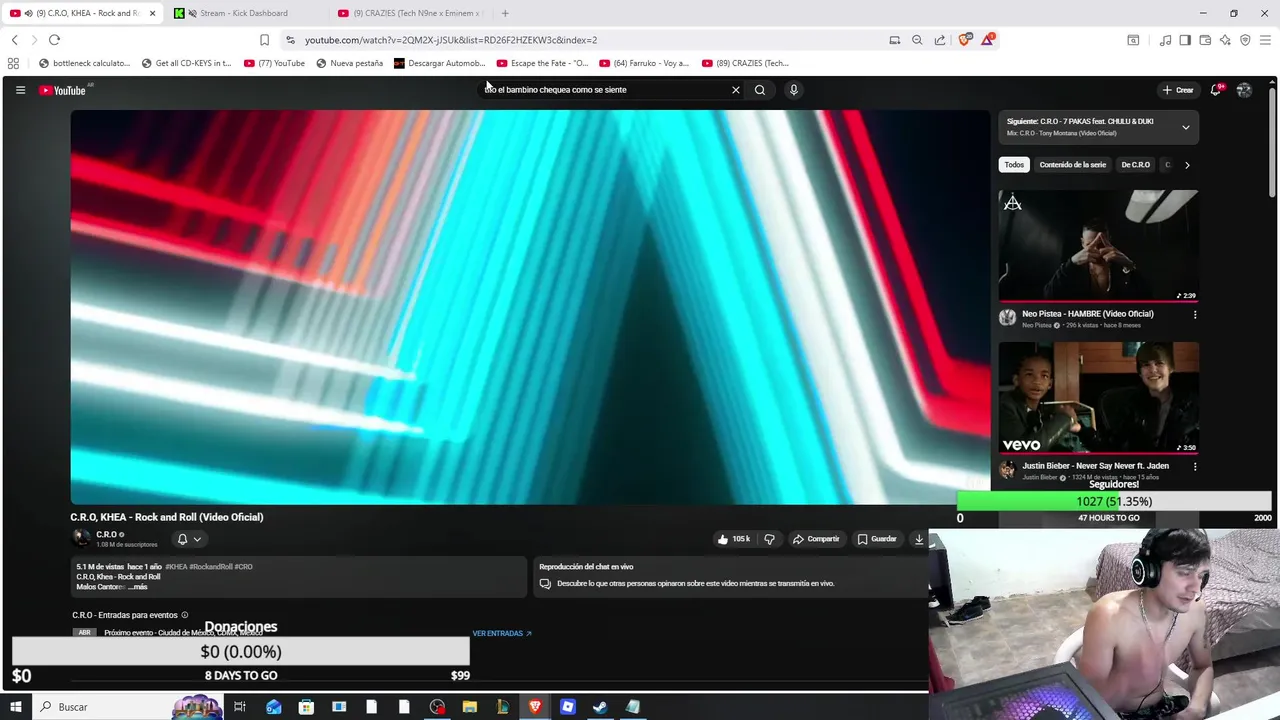
Task: Show info about Entradas para eventos
Action: coord(185,615)
